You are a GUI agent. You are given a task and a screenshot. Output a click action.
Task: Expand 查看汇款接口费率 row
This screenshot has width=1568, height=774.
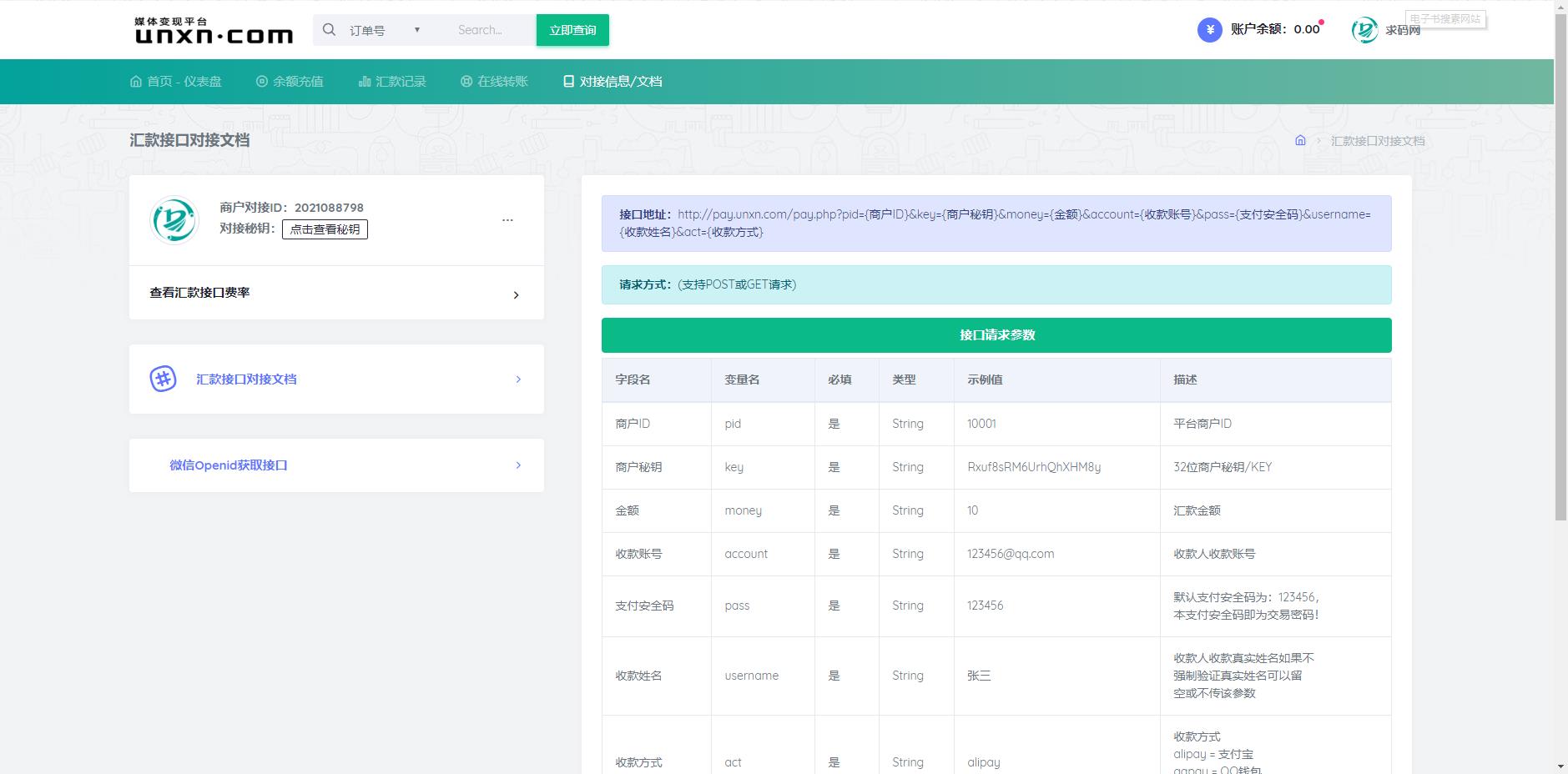coord(336,293)
